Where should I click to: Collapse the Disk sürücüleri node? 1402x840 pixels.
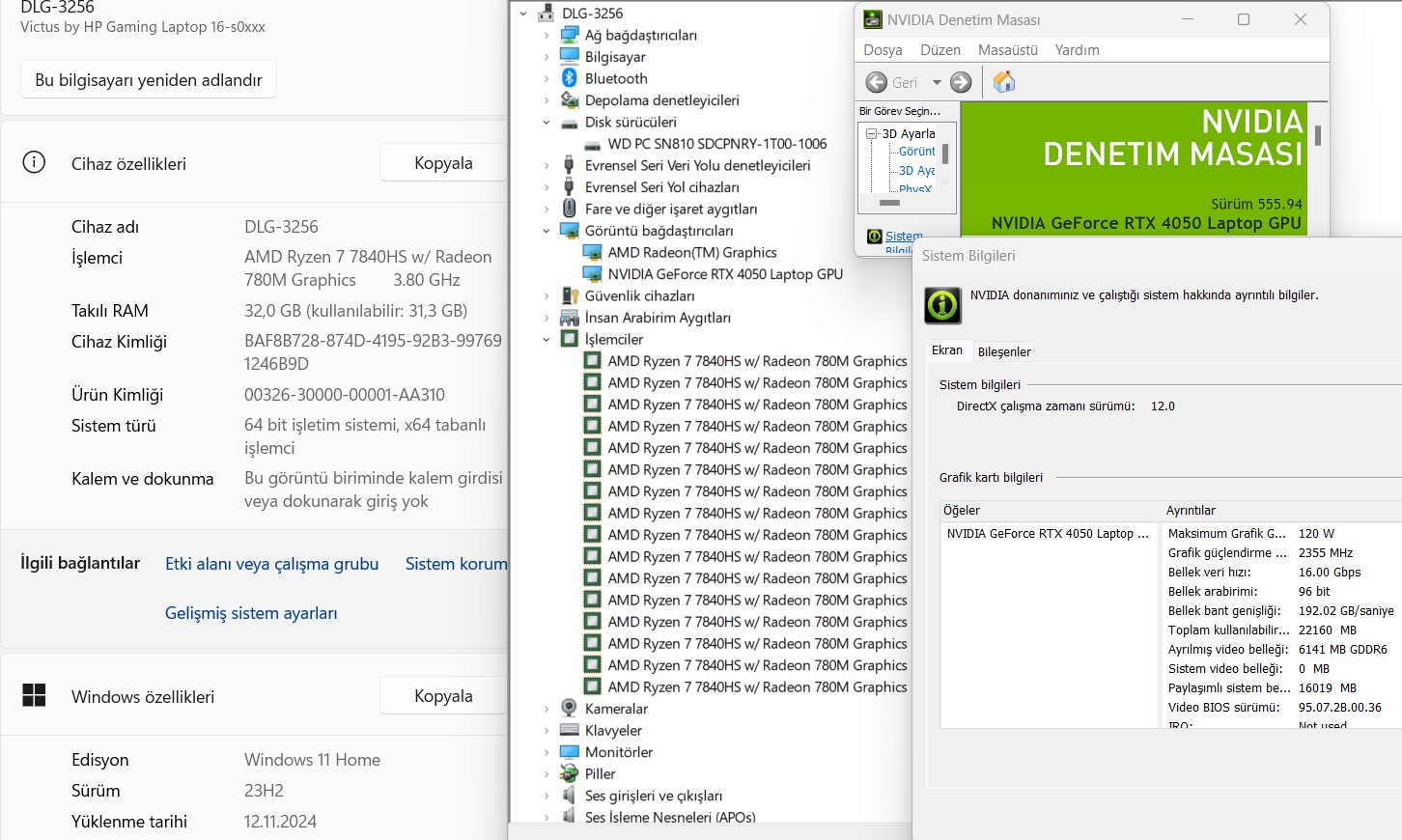[547, 123]
